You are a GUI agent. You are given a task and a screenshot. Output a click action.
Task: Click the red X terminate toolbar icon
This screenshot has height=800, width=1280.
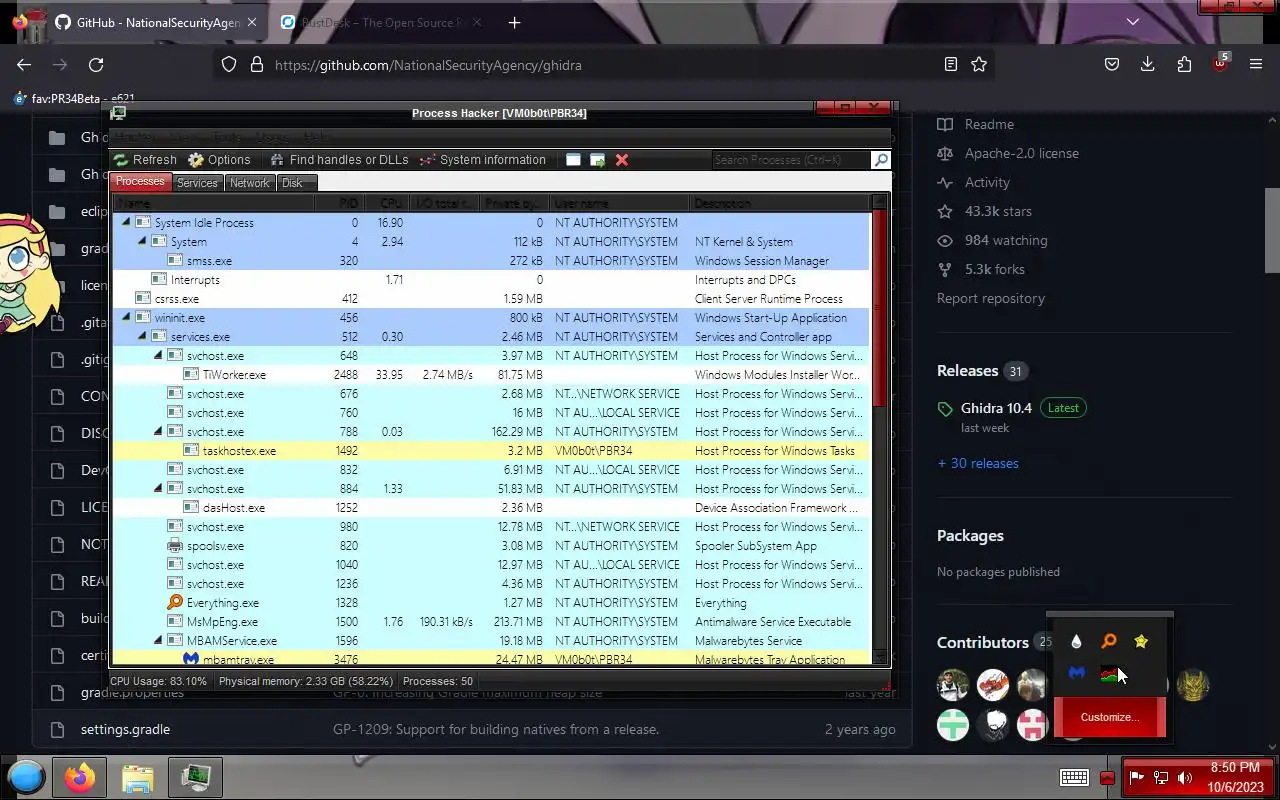[622, 160]
